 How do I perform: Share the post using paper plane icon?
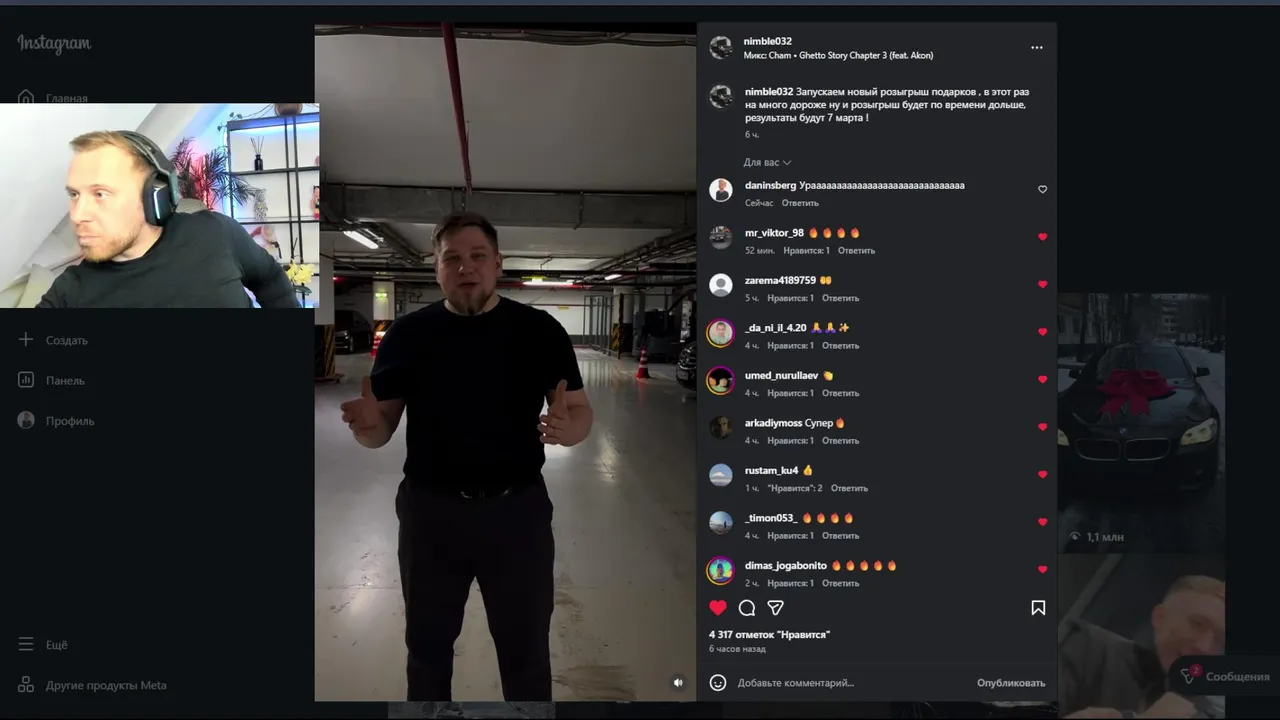pyautogui.click(x=775, y=607)
